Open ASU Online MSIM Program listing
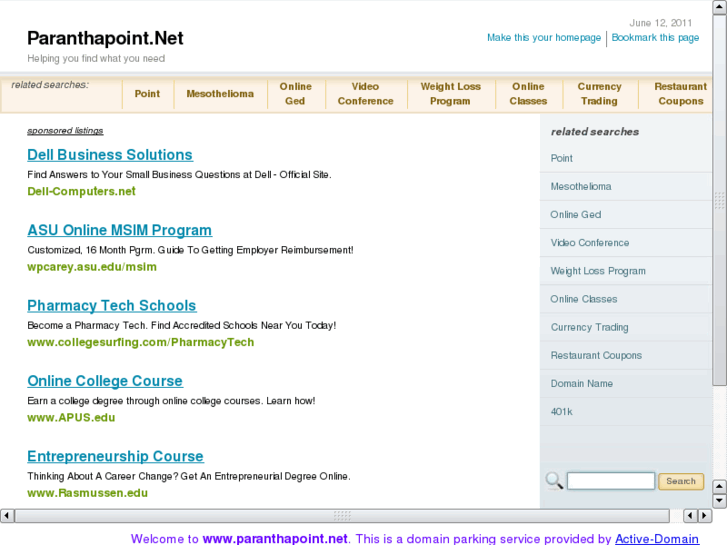 coord(120,230)
